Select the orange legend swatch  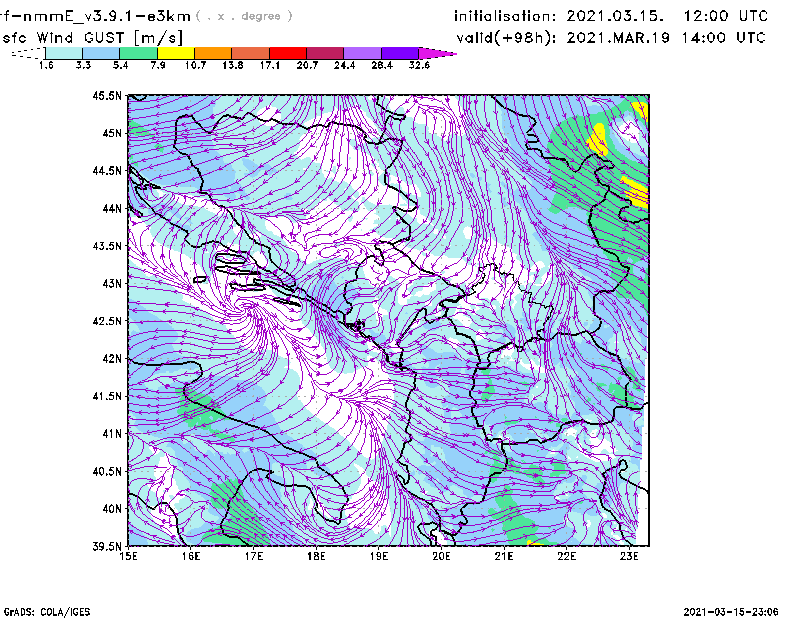(213, 53)
